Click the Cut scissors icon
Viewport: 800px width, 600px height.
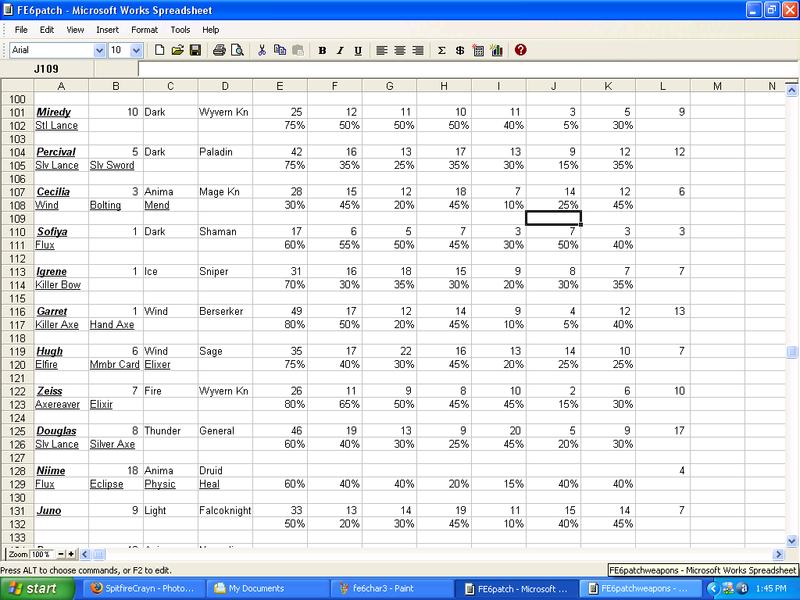tap(262, 50)
